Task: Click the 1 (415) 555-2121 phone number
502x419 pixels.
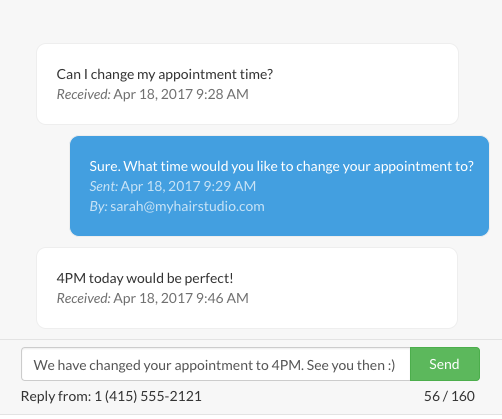Action: (148, 396)
